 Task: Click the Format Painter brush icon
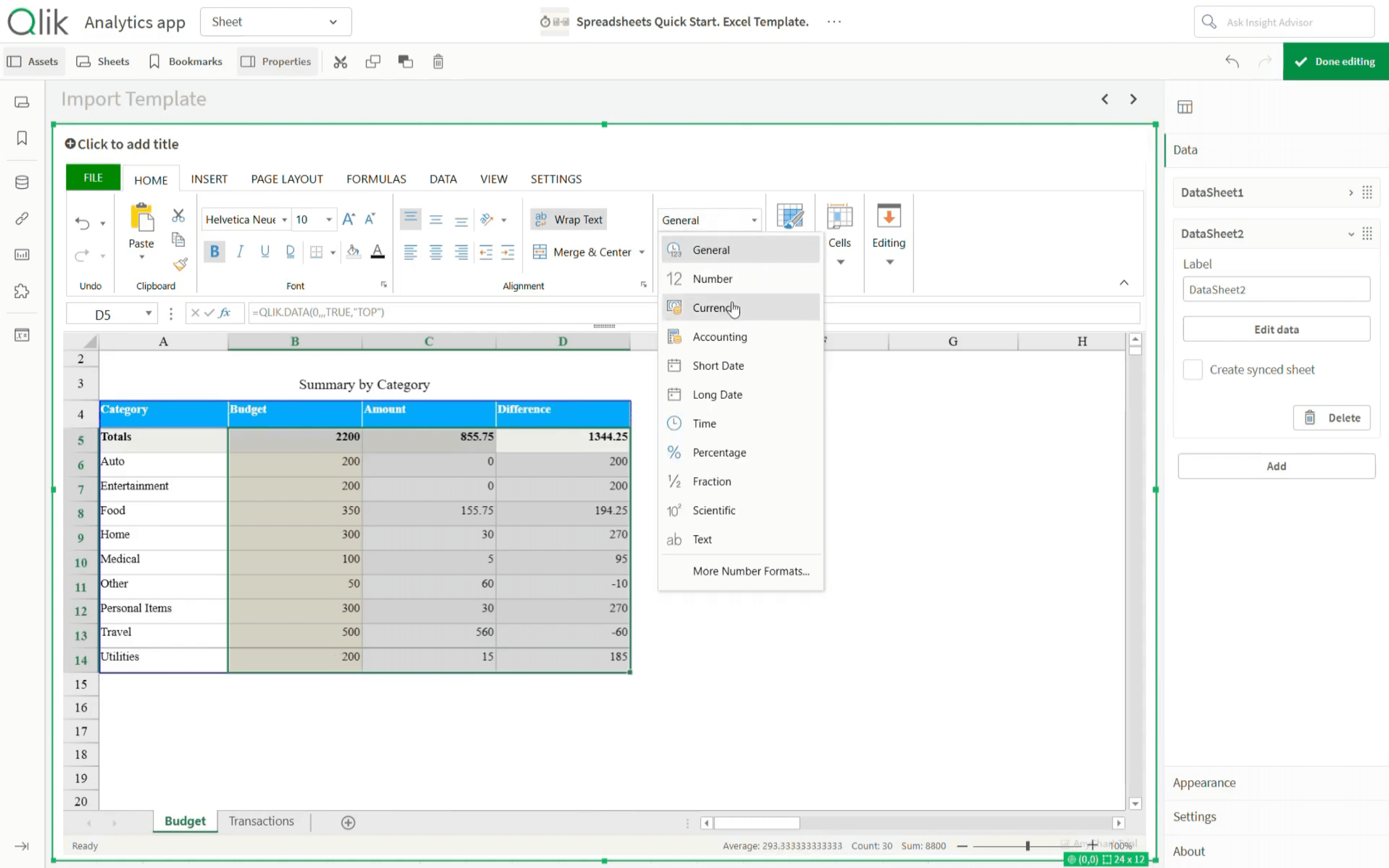180,265
